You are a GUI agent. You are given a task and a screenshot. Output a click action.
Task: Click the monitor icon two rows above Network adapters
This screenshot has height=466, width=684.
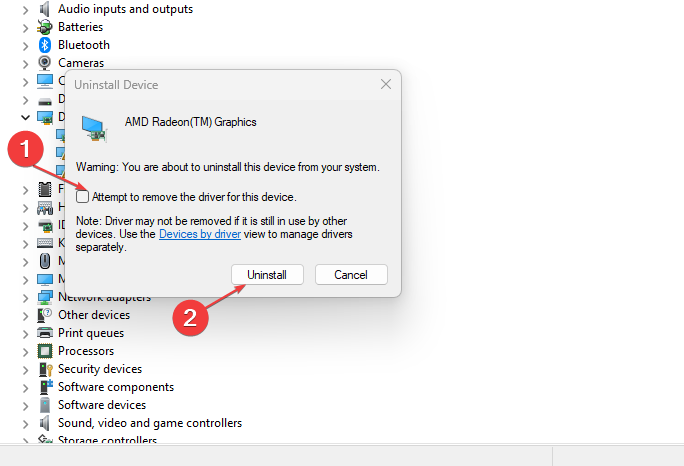[44, 279]
